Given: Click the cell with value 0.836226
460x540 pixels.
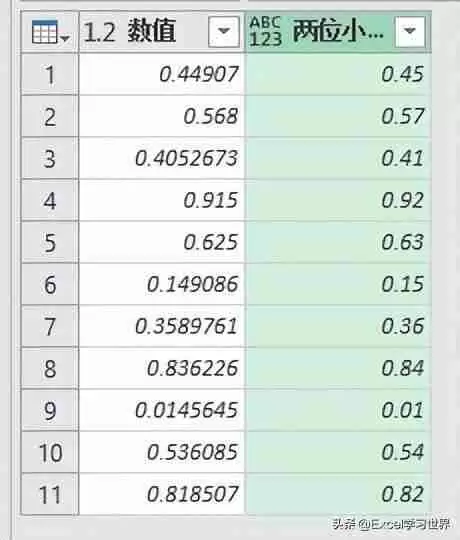Looking at the screenshot, I should tap(162, 368).
